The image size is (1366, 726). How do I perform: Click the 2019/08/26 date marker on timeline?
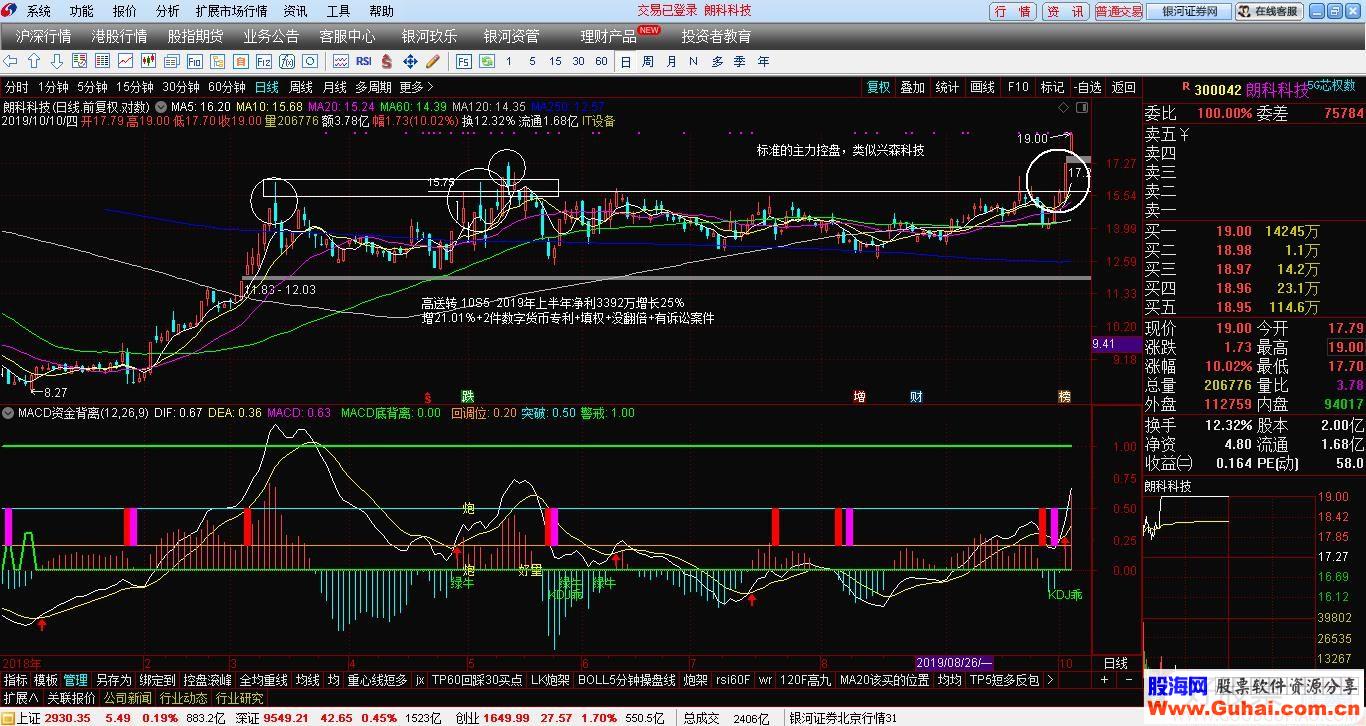point(955,663)
